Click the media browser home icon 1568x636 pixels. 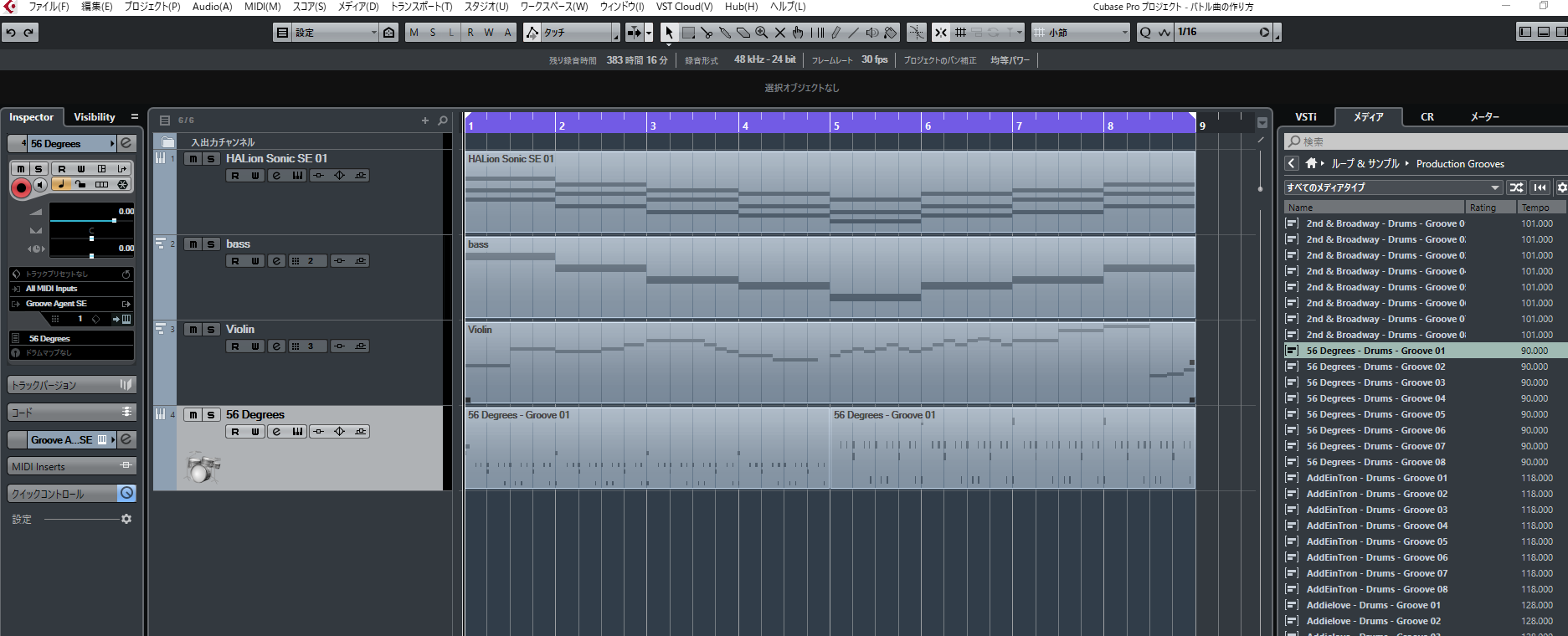point(1311,163)
